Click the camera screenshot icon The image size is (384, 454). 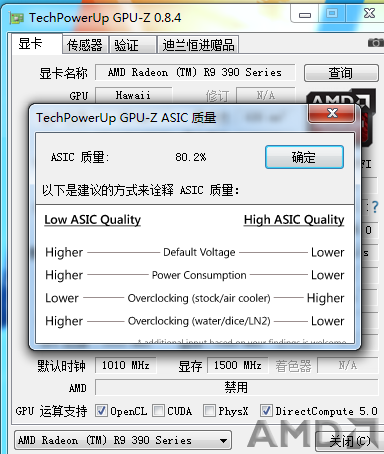coord(376,43)
